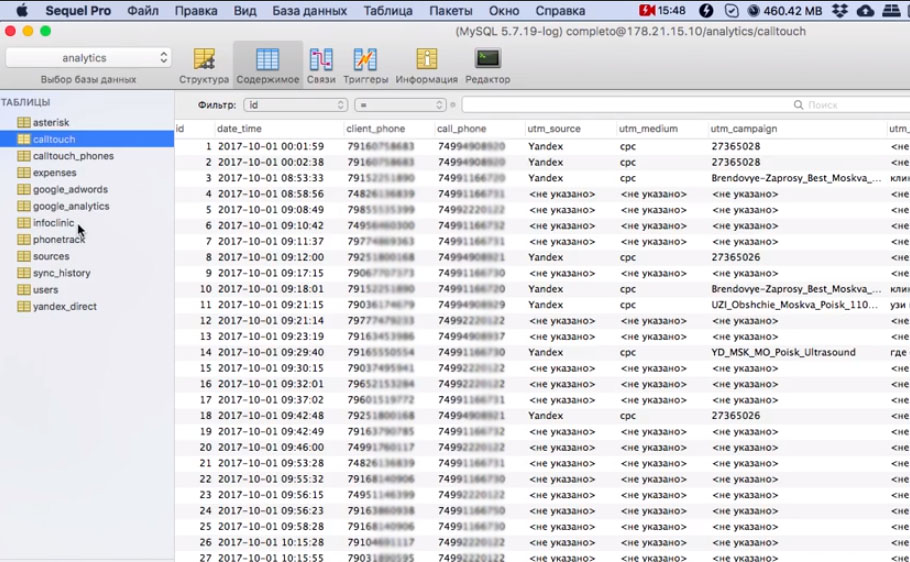Image resolution: width=910 pixels, height=562 pixels.
Task: Open the Таблица menu
Action: (388, 10)
